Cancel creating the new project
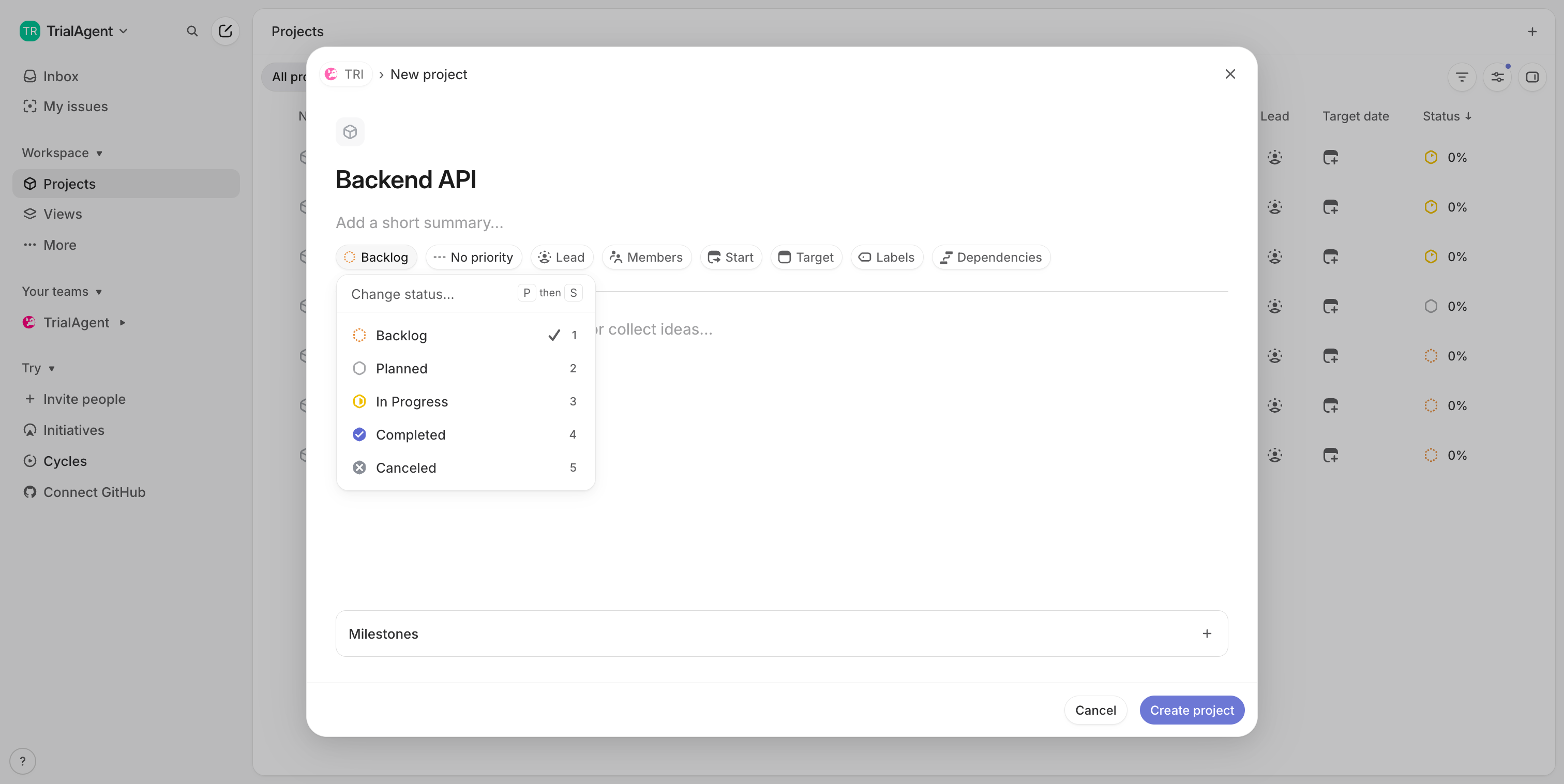1564x784 pixels. coord(1095,710)
